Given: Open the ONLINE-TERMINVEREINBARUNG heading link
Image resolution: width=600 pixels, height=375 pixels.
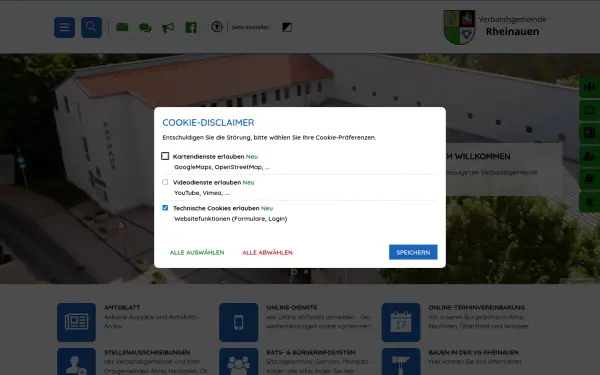Looking at the screenshot, I should (x=477, y=307).
